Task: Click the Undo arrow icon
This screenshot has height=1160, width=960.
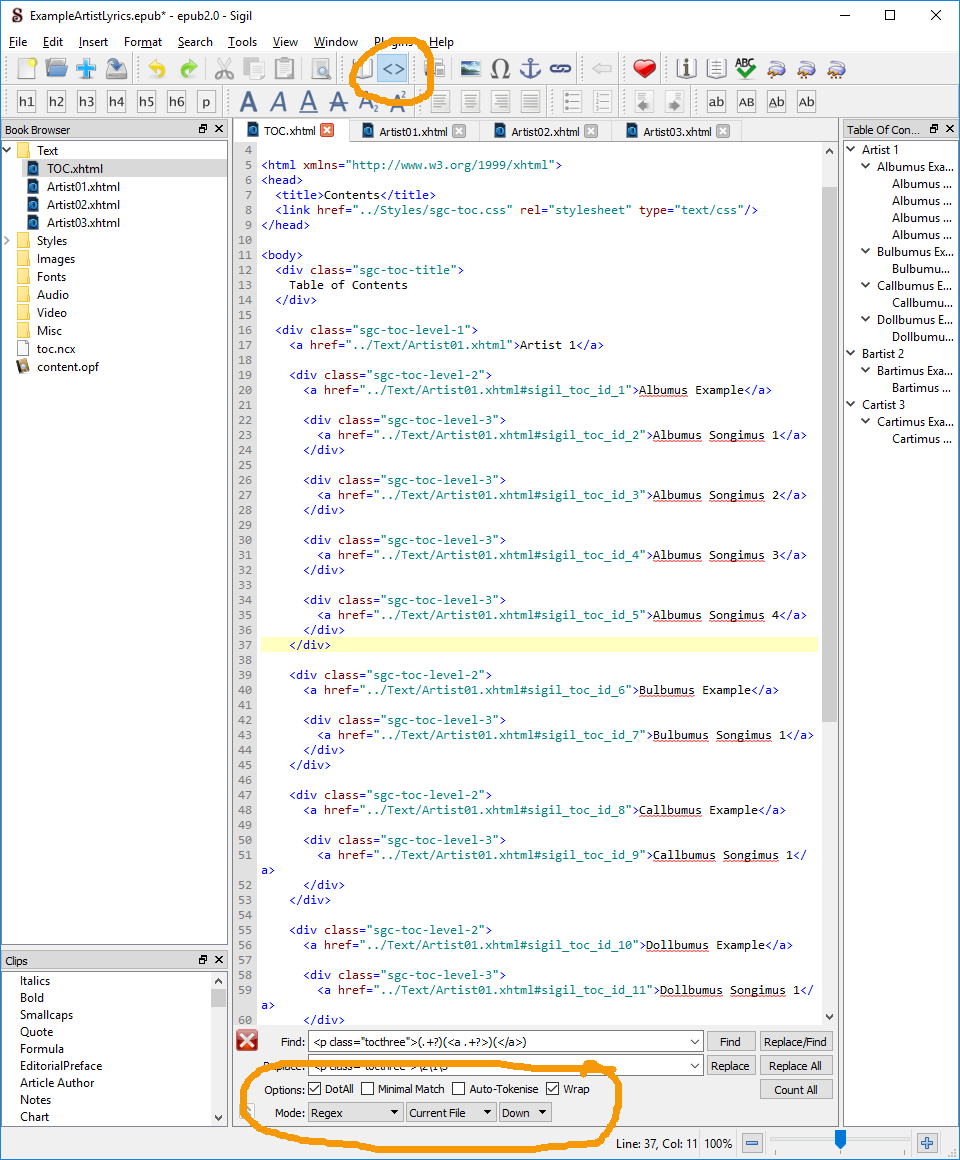Action: [156, 69]
